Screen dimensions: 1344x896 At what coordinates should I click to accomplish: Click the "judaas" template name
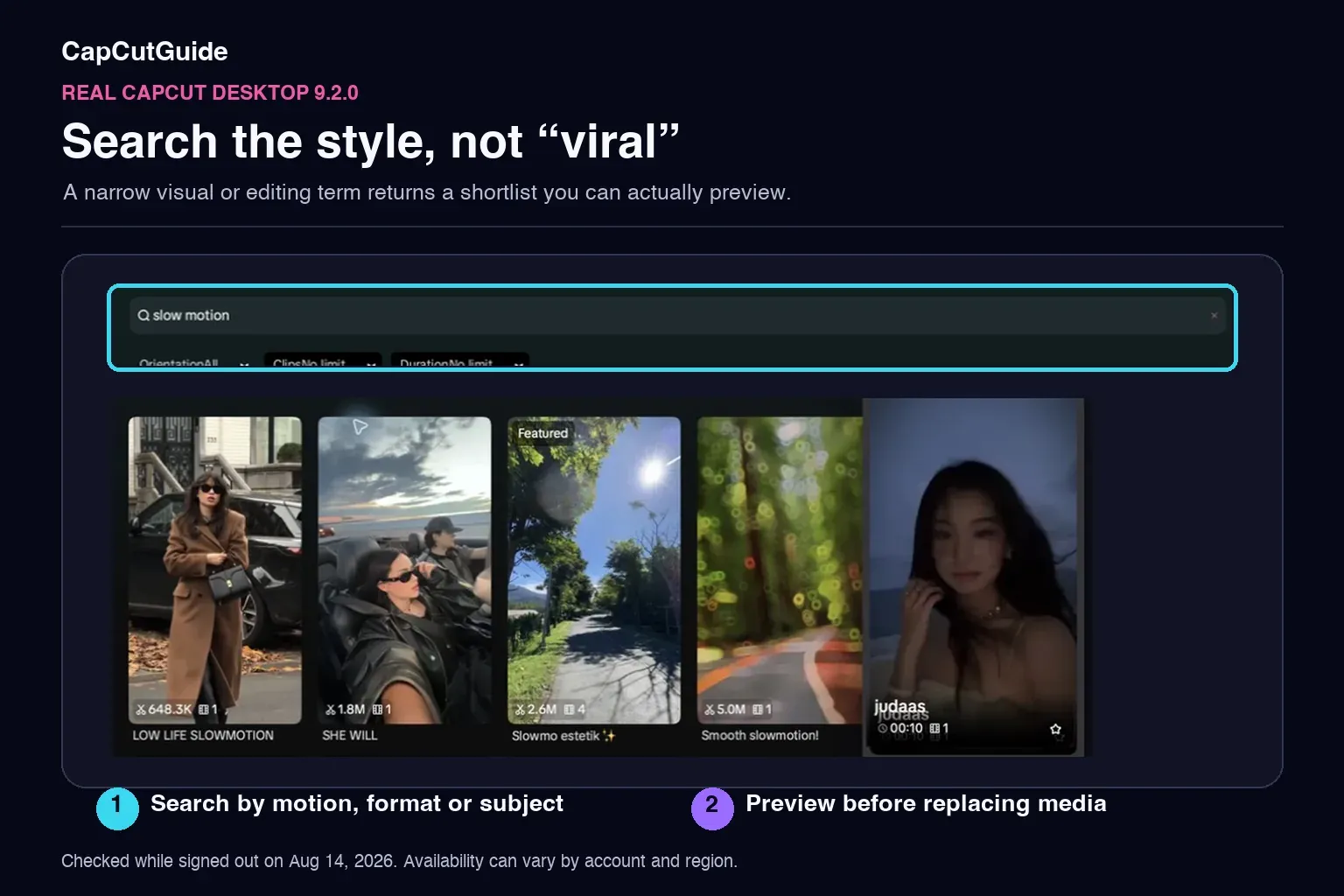tap(899, 707)
